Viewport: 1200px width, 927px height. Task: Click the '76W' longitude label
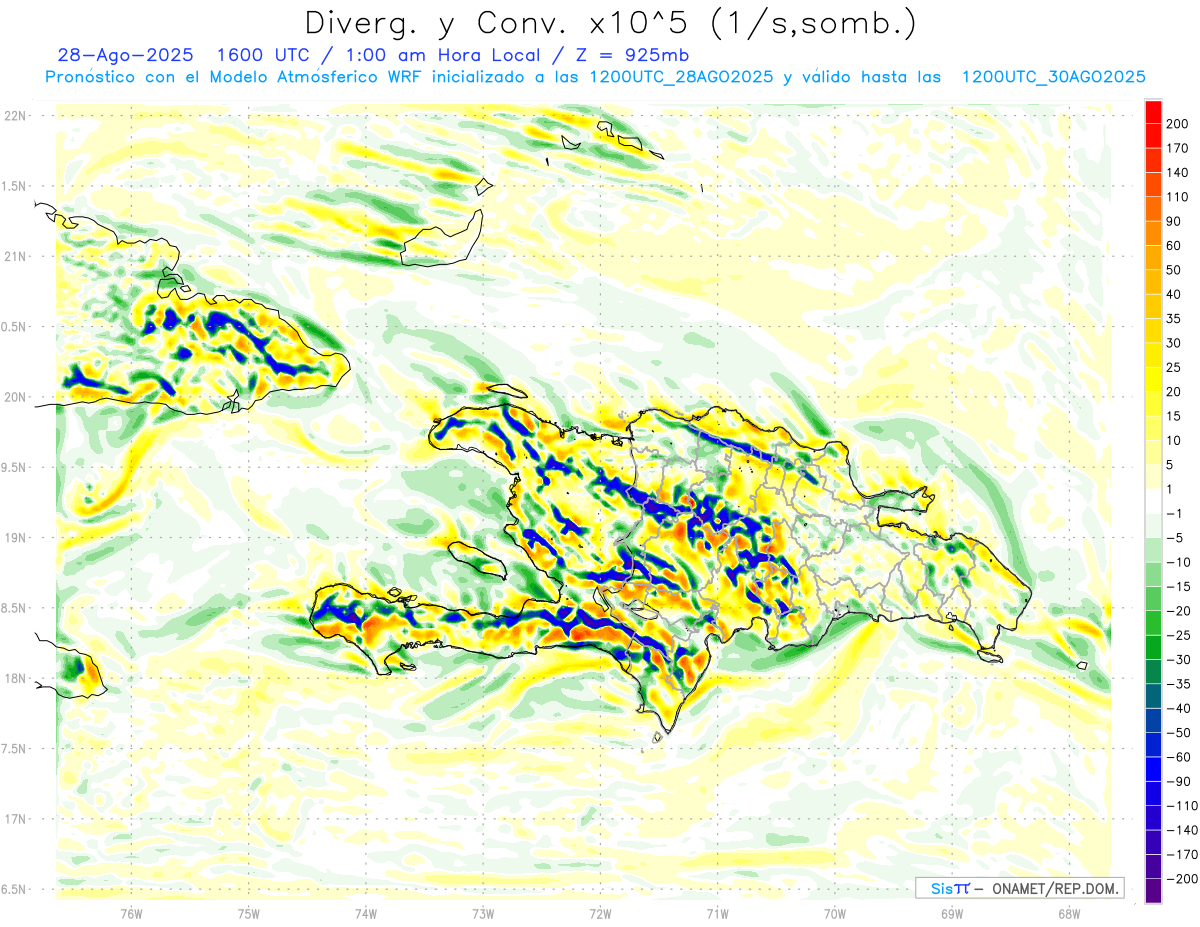pos(131,913)
